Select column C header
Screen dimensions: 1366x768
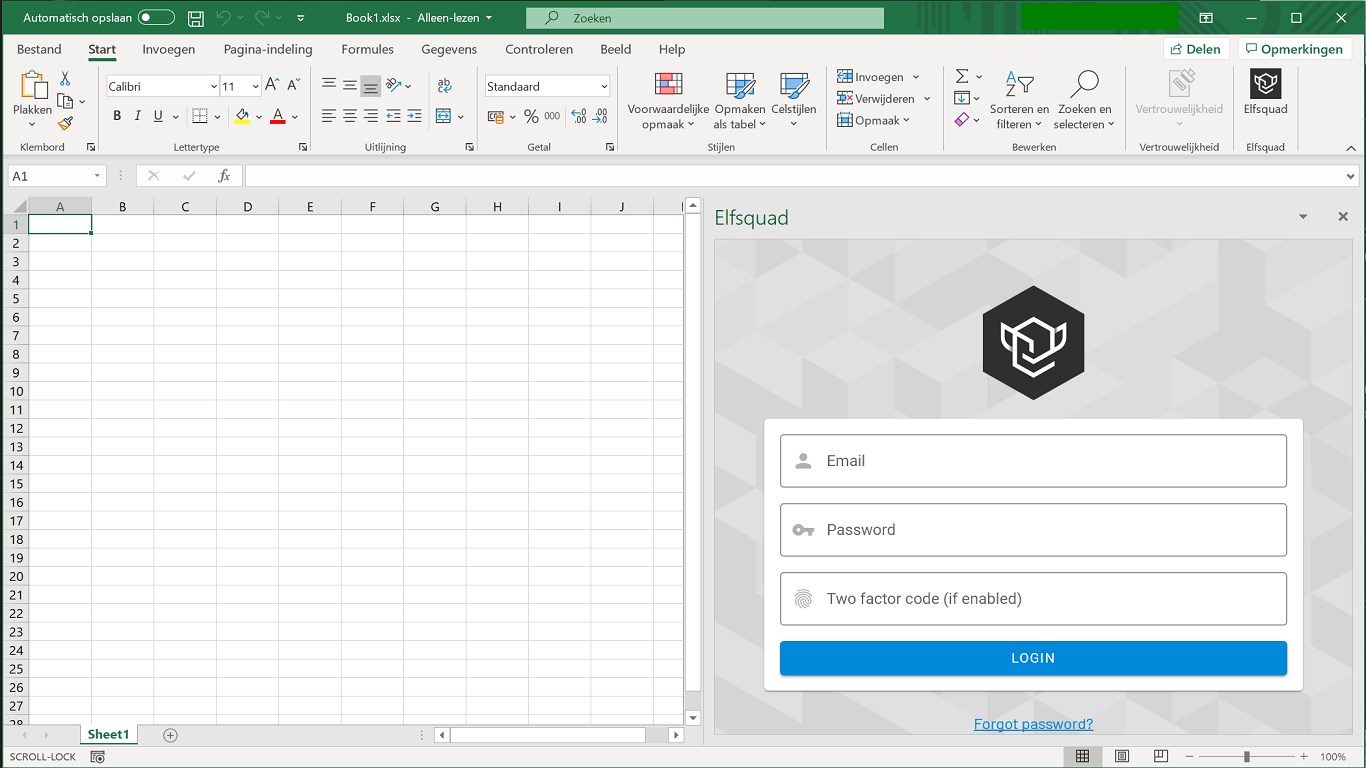185,207
